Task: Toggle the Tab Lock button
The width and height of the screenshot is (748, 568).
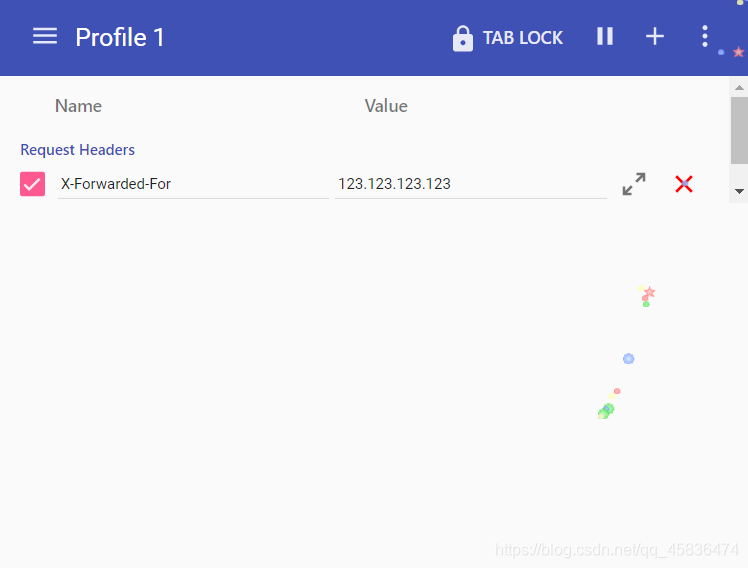Action: pyautogui.click(x=508, y=38)
